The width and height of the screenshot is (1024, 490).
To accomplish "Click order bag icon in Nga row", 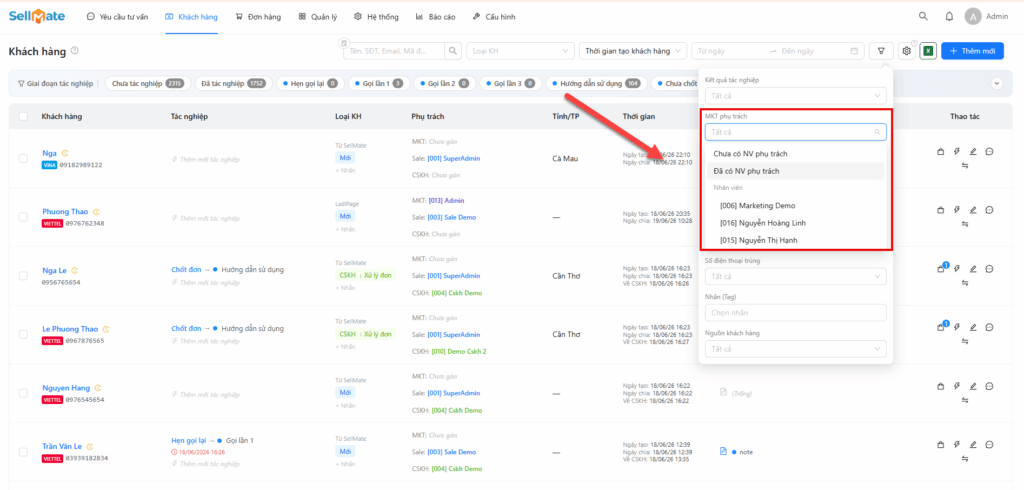I will click(940, 152).
